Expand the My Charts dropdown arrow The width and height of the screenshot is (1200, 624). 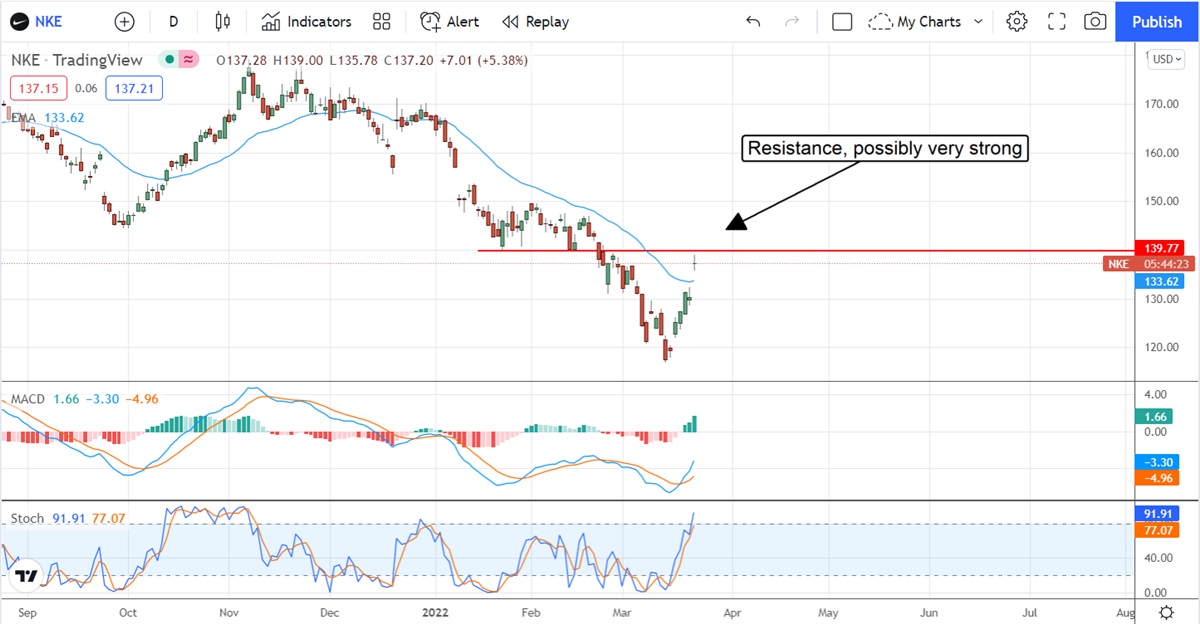[x=978, y=21]
